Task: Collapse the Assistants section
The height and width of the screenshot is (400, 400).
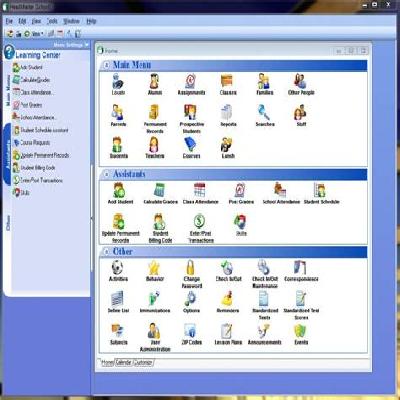Action: tap(106, 174)
